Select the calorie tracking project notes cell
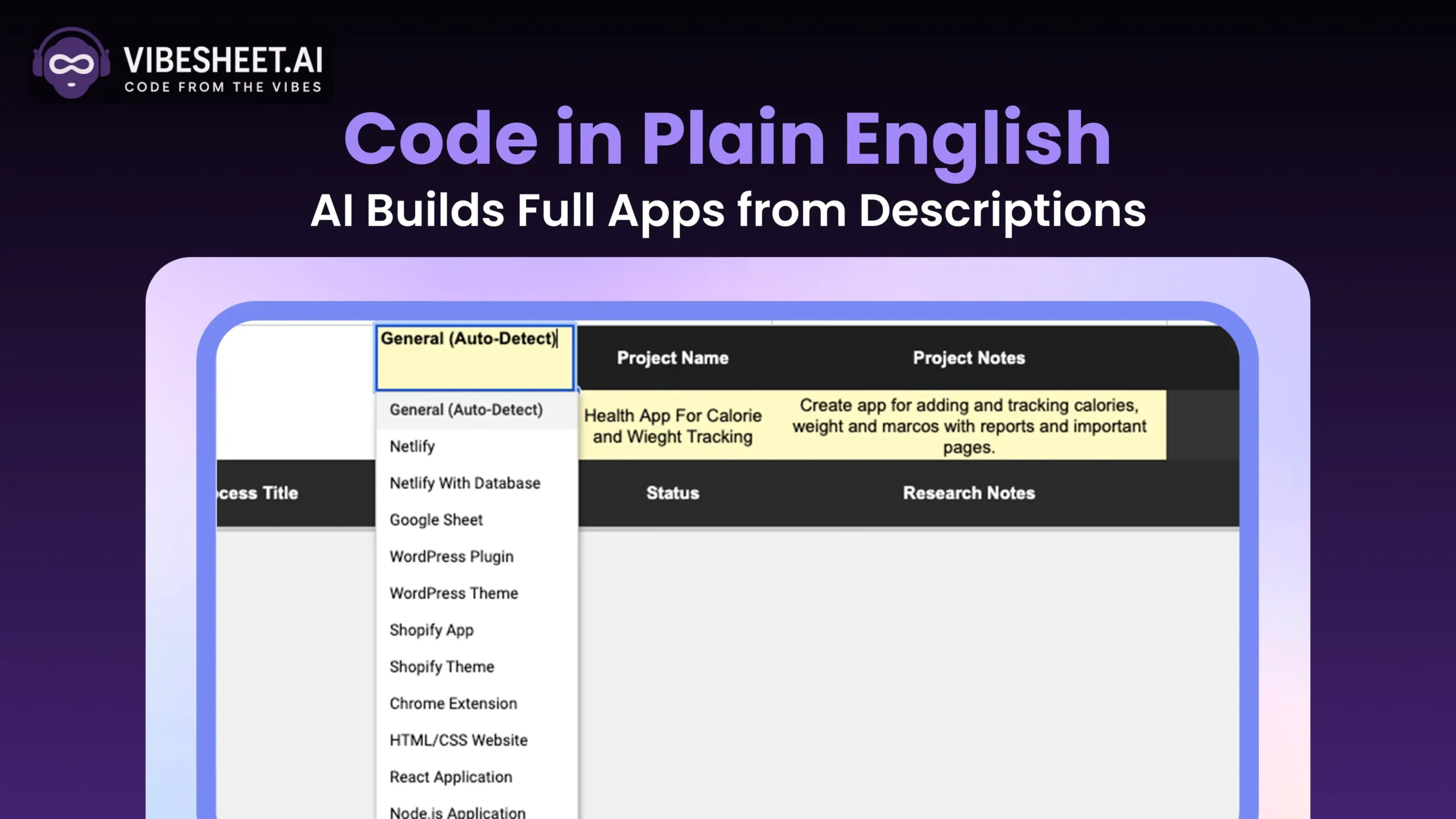The height and width of the screenshot is (819, 1456). pos(969,426)
